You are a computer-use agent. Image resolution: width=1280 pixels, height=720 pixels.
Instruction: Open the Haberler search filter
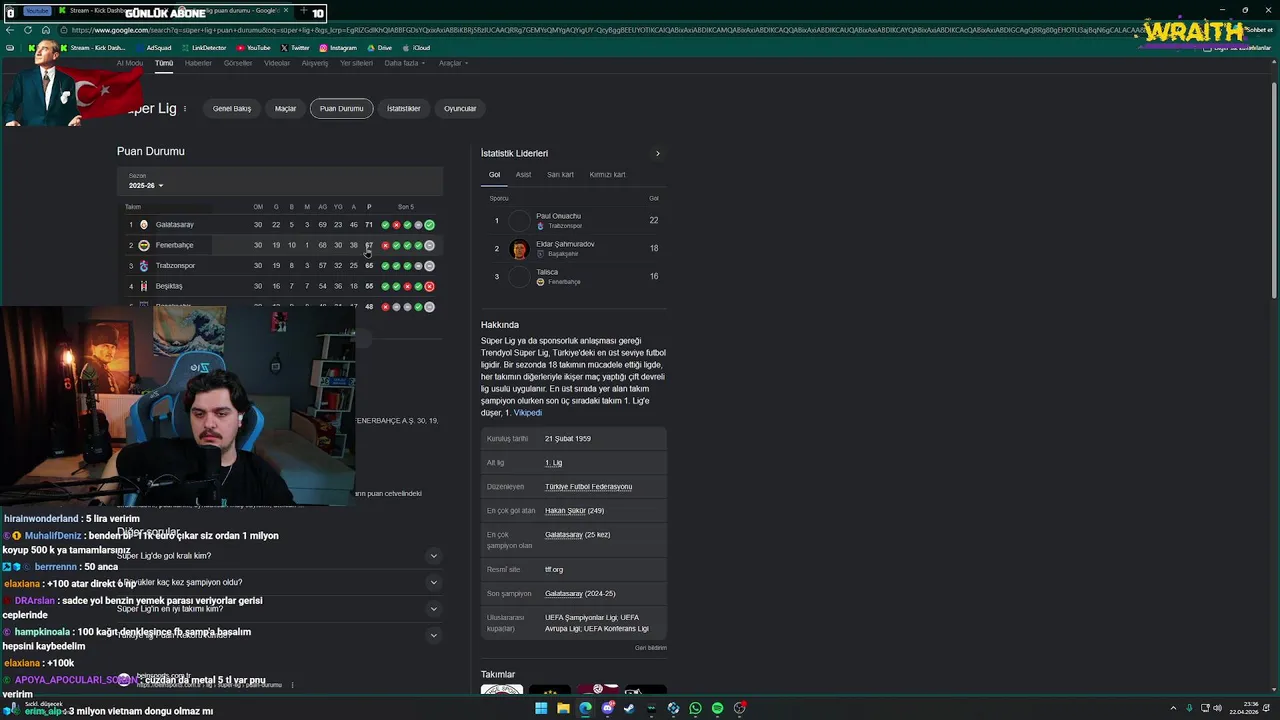click(x=198, y=63)
